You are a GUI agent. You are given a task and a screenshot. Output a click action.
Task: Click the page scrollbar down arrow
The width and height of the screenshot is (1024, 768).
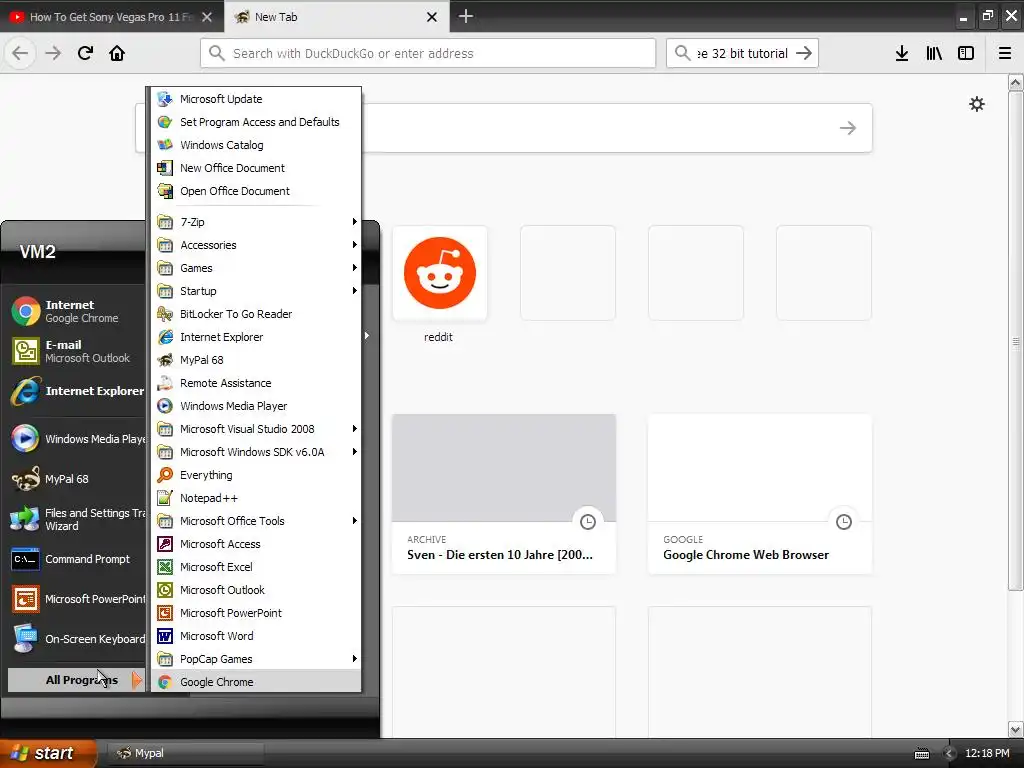[1015, 729]
